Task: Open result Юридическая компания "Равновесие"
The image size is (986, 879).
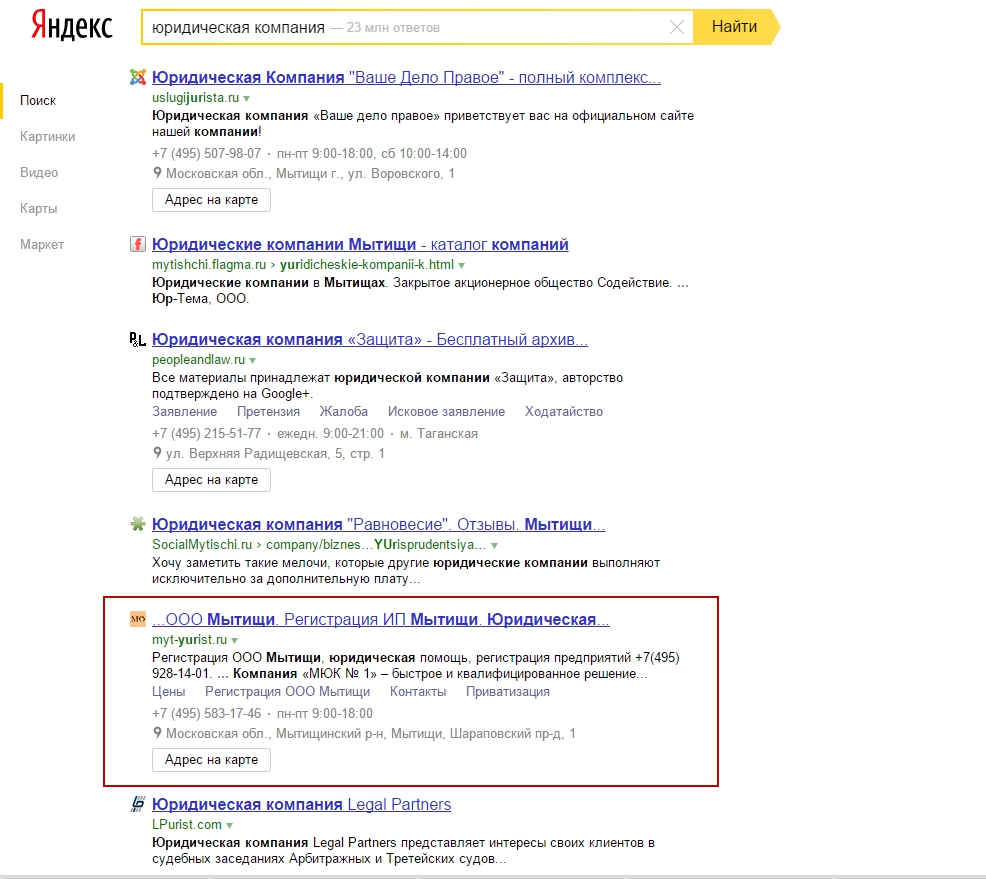Action: [379, 524]
